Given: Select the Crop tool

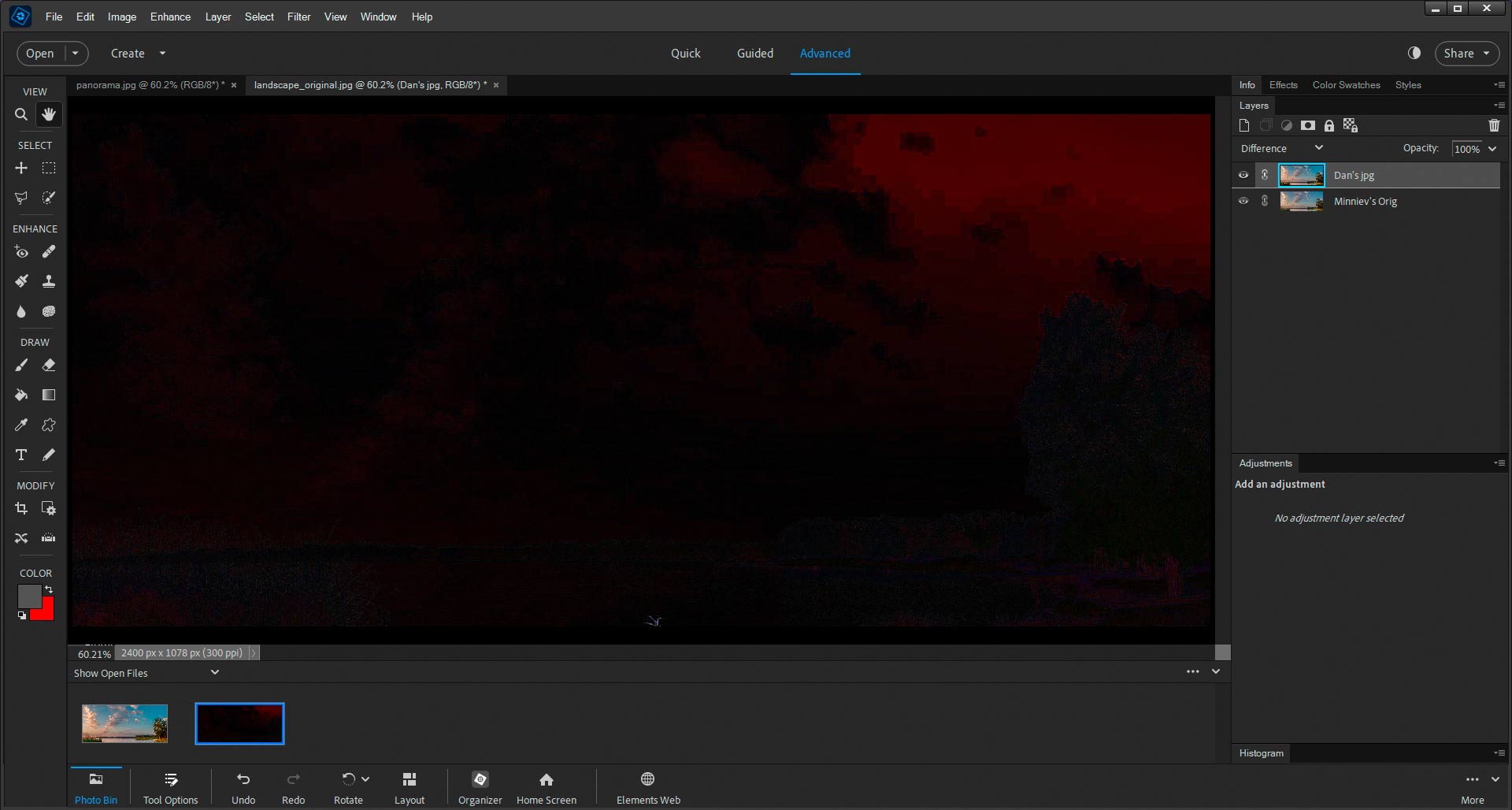Looking at the screenshot, I should (x=21, y=509).
